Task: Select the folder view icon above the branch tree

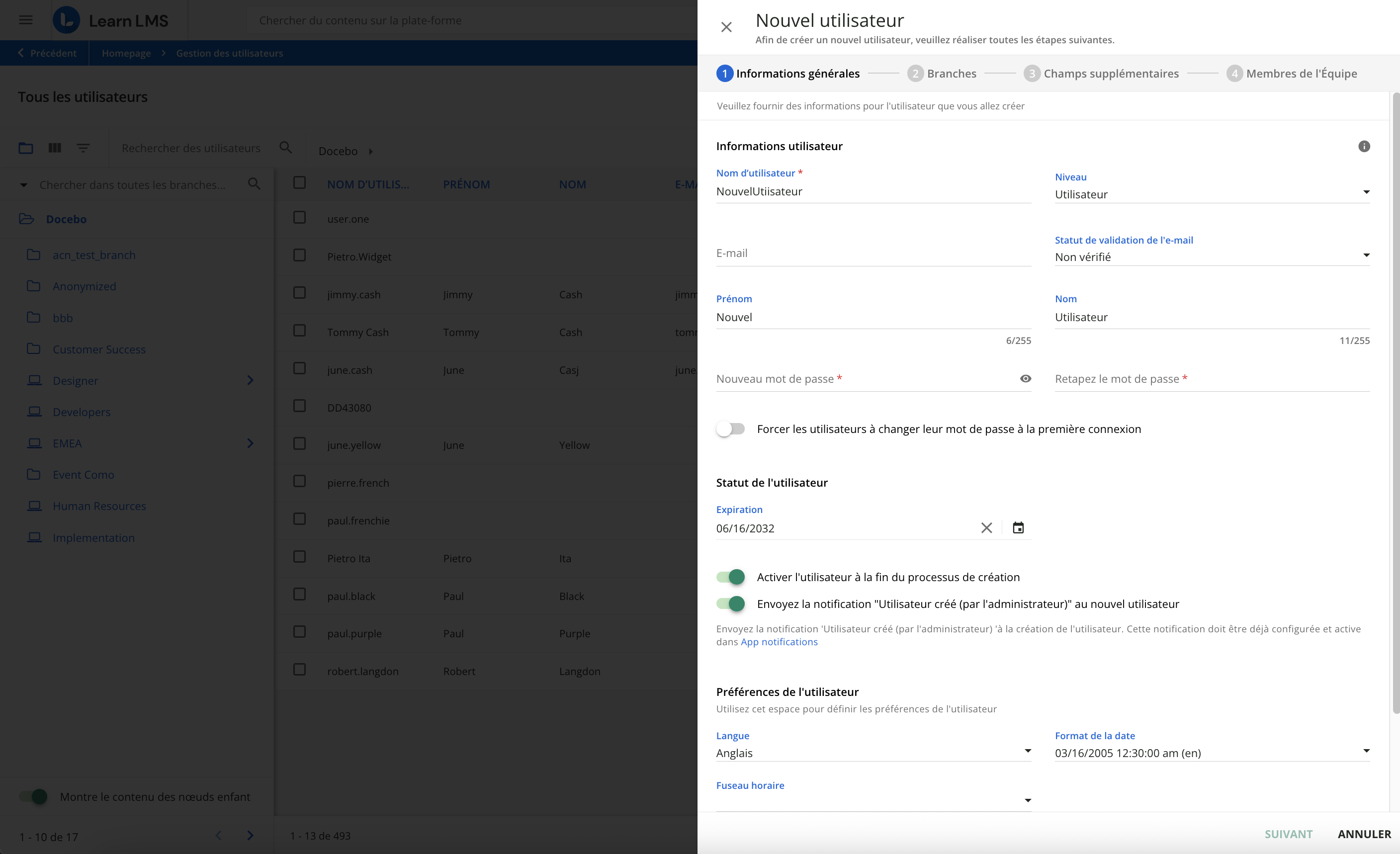Action: (25, 148)
